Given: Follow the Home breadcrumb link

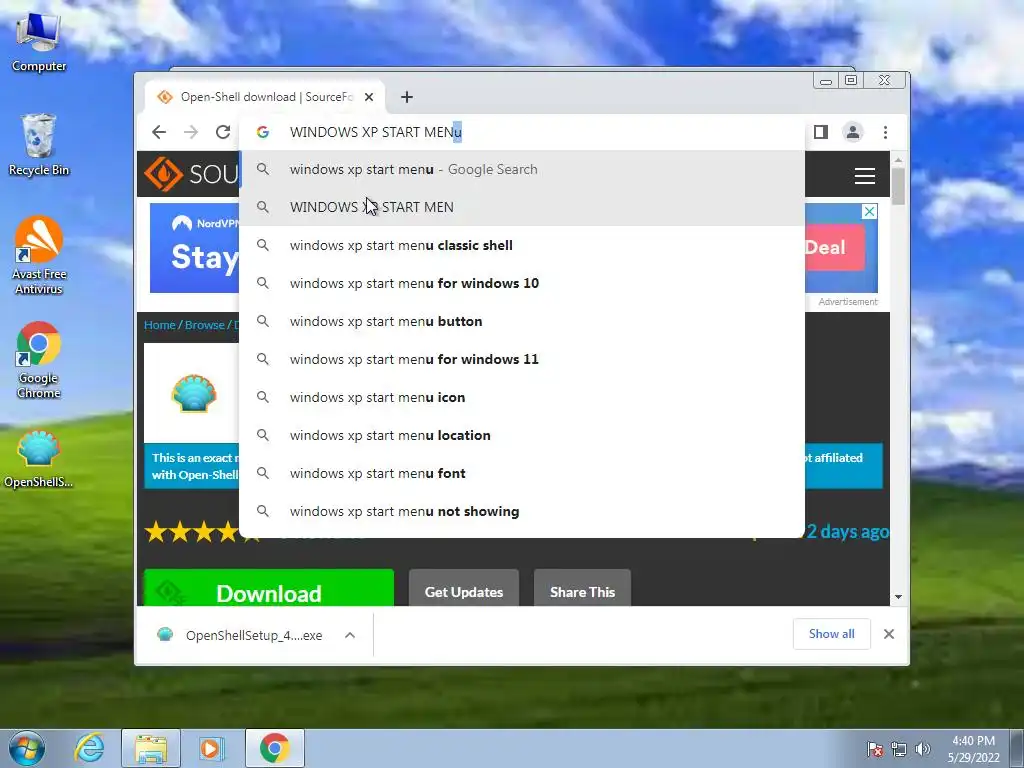Looking at the screenshot, I should (159, 325).
